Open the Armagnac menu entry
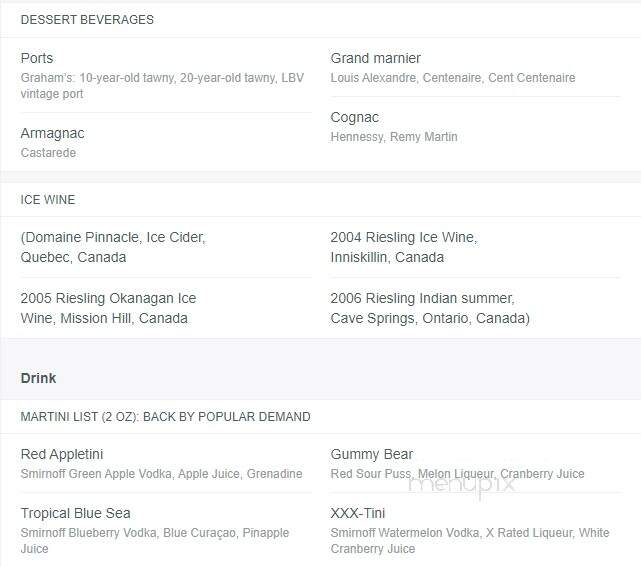 (52, 133)
